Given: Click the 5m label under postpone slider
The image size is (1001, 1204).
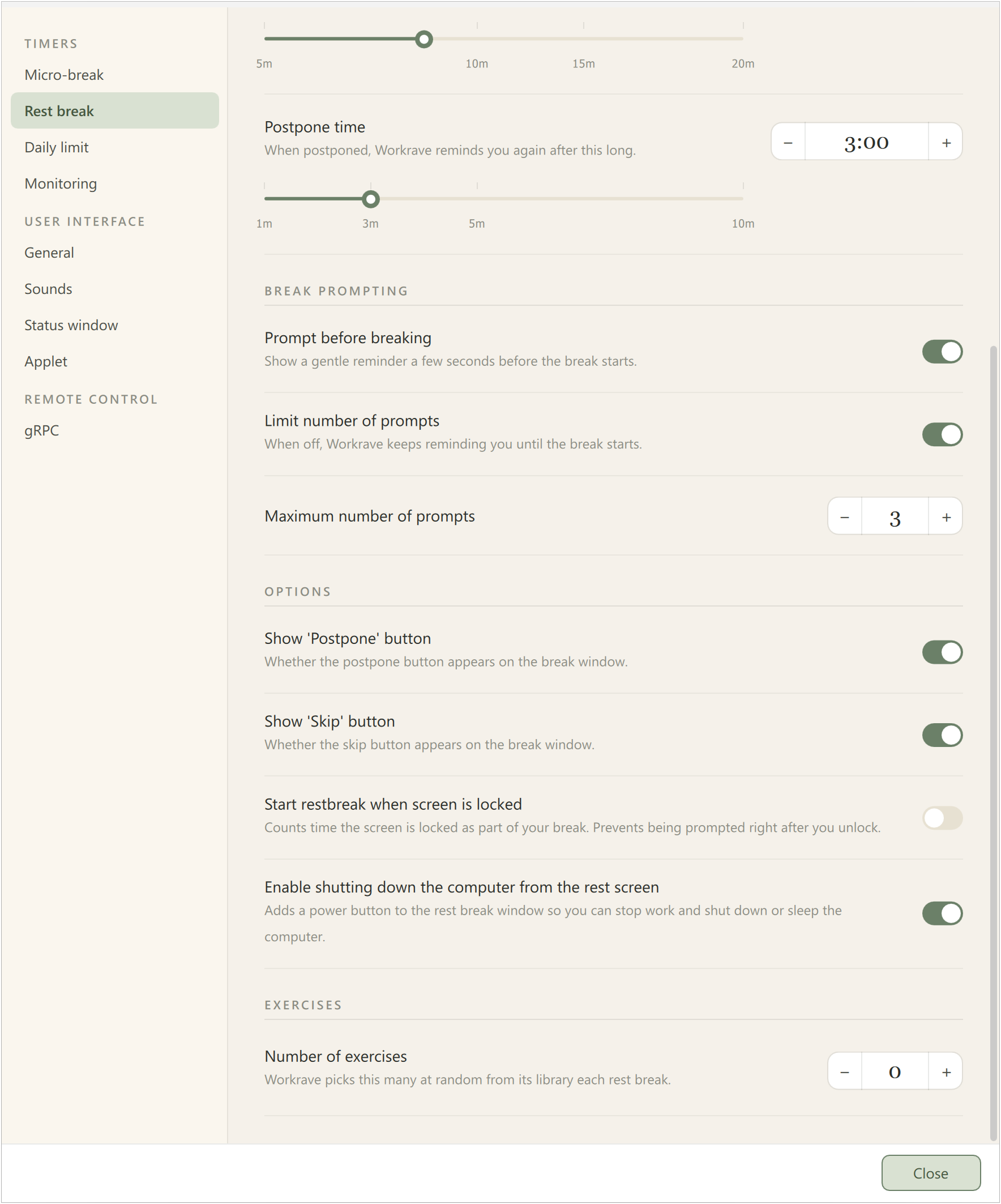Looking at the screenshot, I should 477,224.
